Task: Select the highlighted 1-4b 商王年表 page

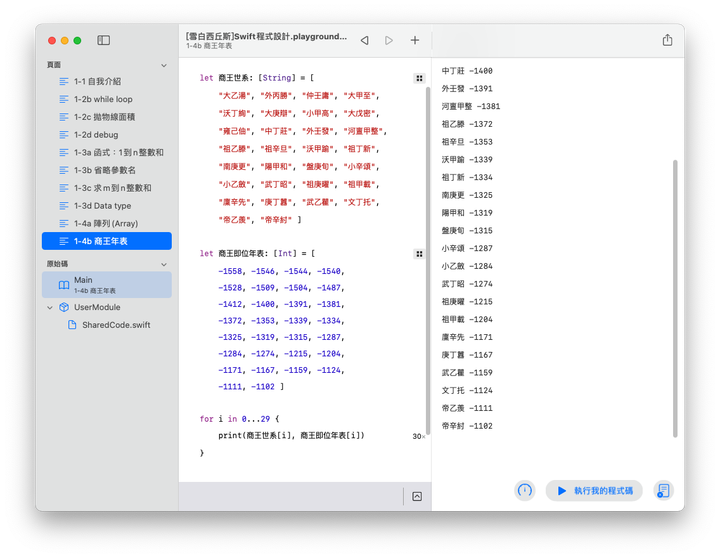Action: pos(107,241)
